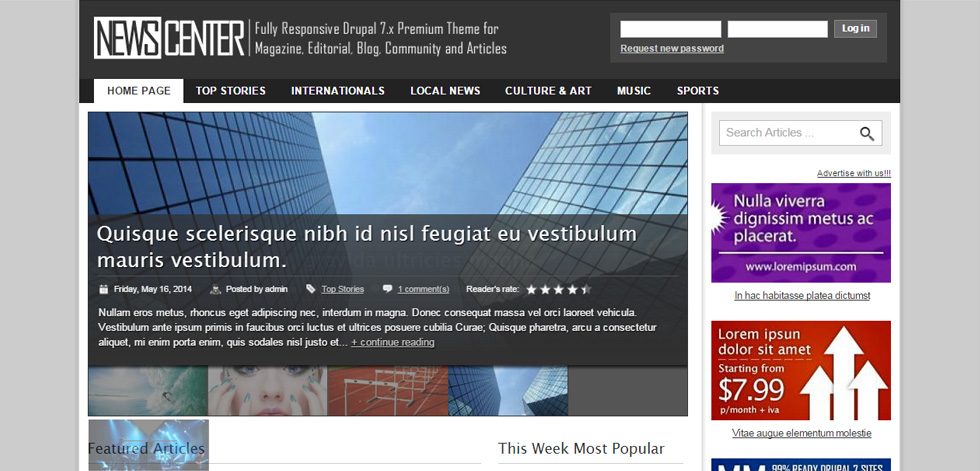The image size is (980, 471).
Task: Open CULTURE & ART section
Action: [548, 91]
